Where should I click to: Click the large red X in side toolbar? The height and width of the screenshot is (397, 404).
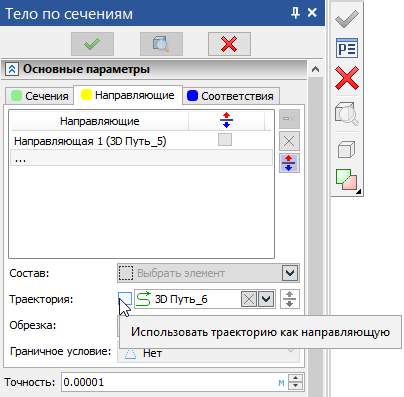(x=347, y=78)
